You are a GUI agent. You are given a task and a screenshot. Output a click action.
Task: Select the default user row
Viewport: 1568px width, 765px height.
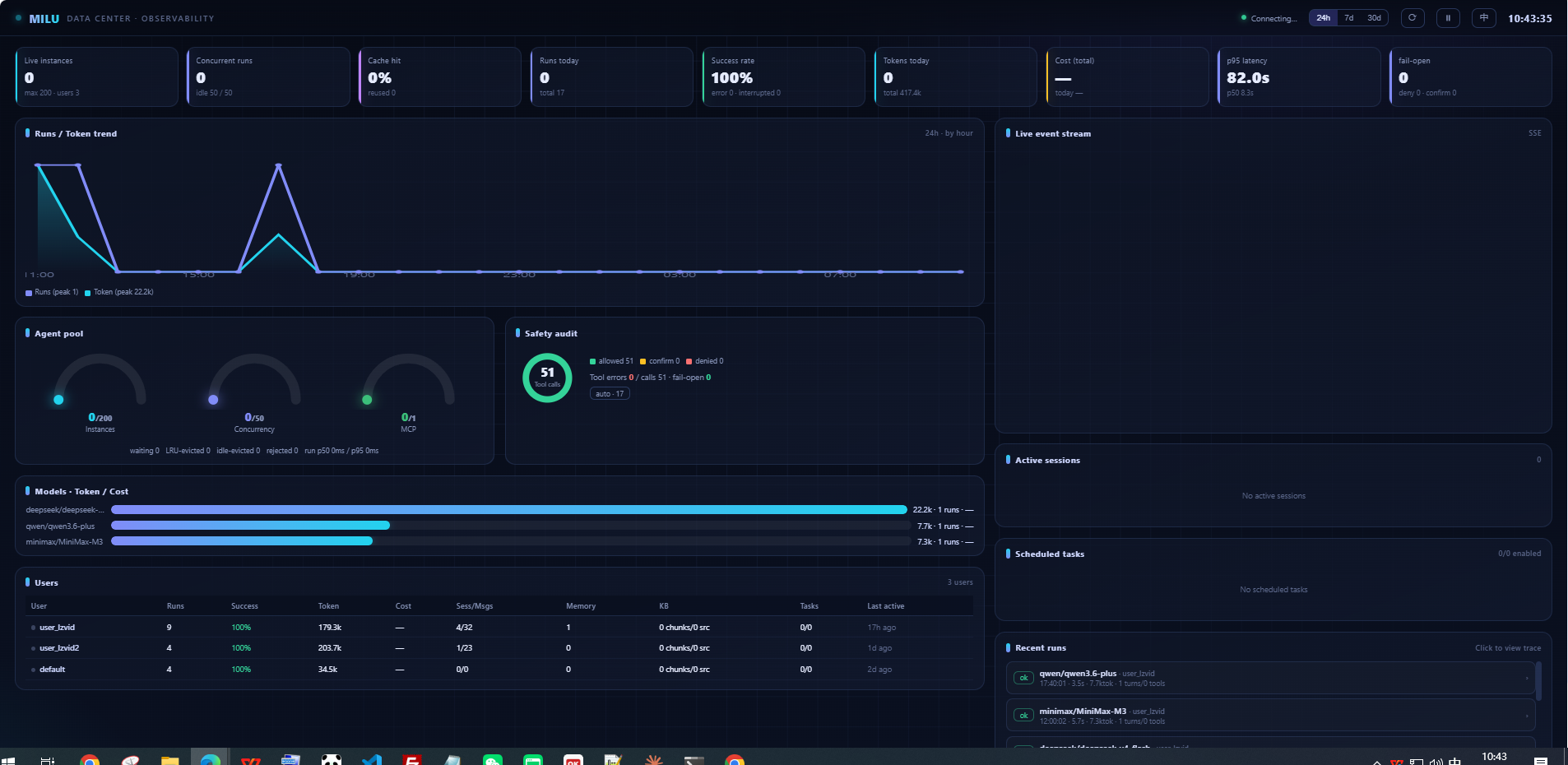point(499,670)
